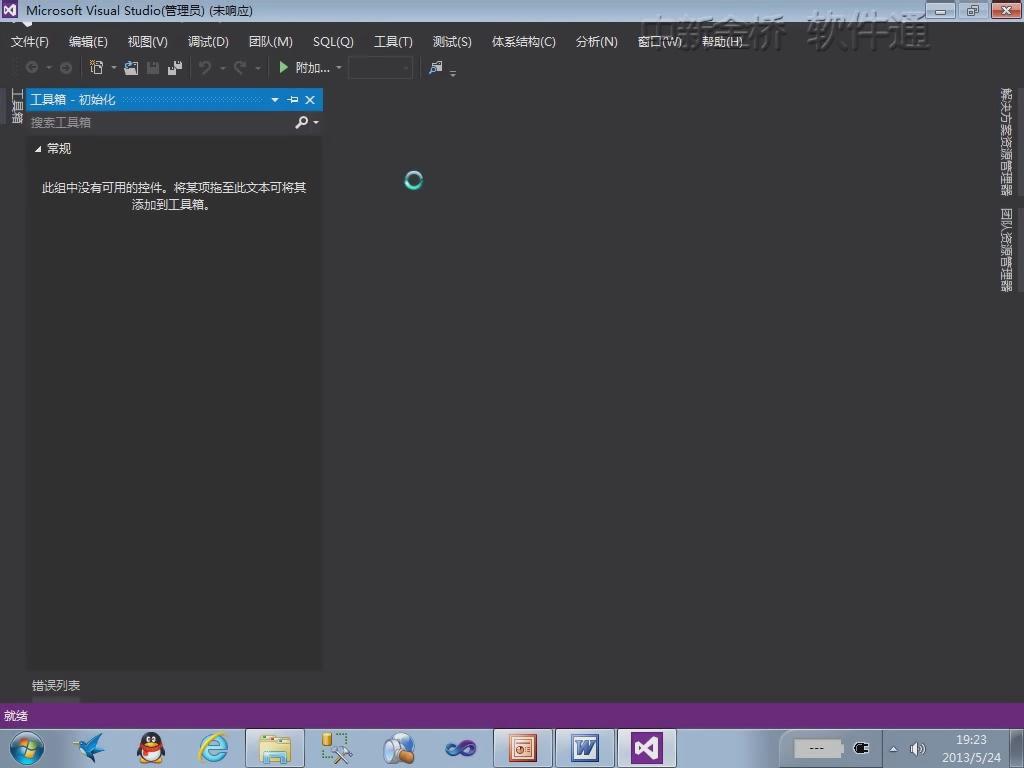Collapse the 常规 group in the toolbox

click(38, 149)
